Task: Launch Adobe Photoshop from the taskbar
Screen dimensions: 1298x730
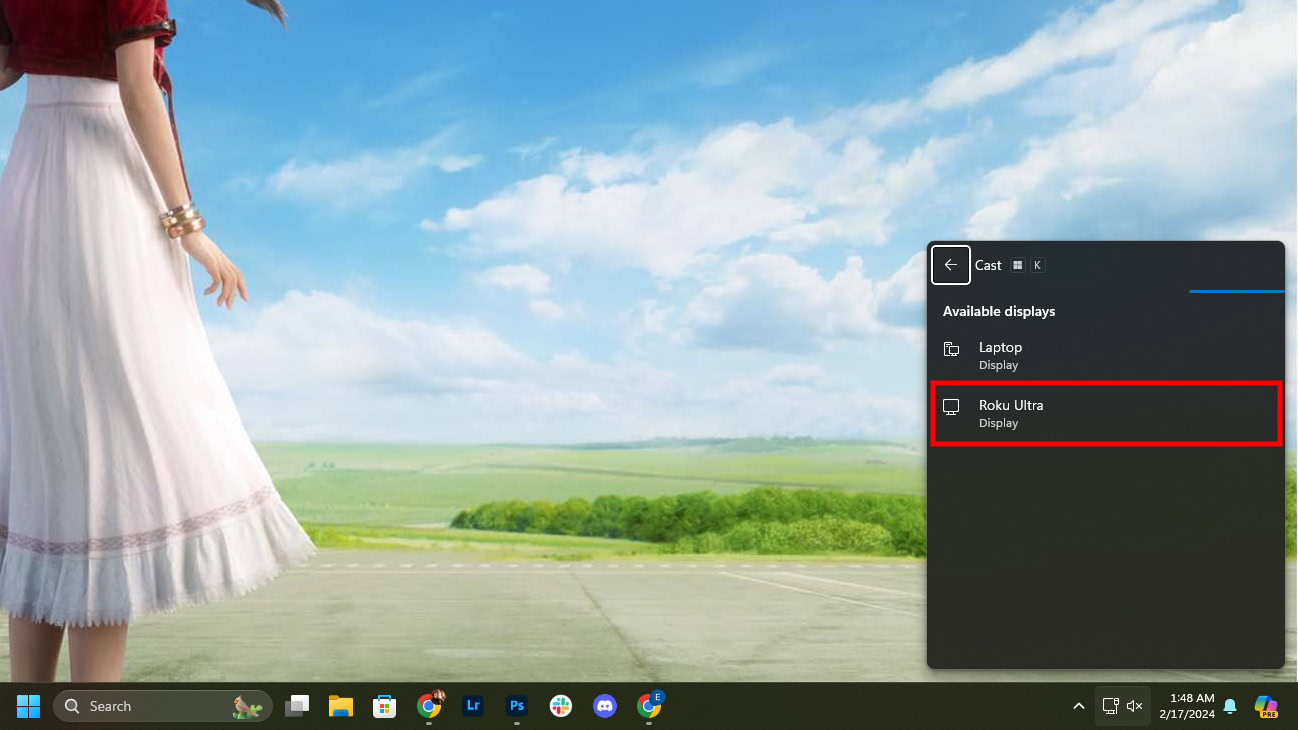Action: pyautogui.click(x=517, y=706)
